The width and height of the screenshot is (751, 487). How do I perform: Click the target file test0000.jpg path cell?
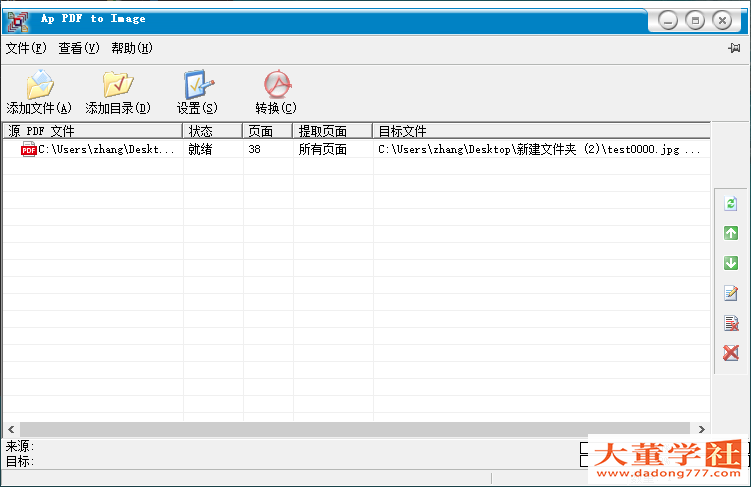(539, 149)
